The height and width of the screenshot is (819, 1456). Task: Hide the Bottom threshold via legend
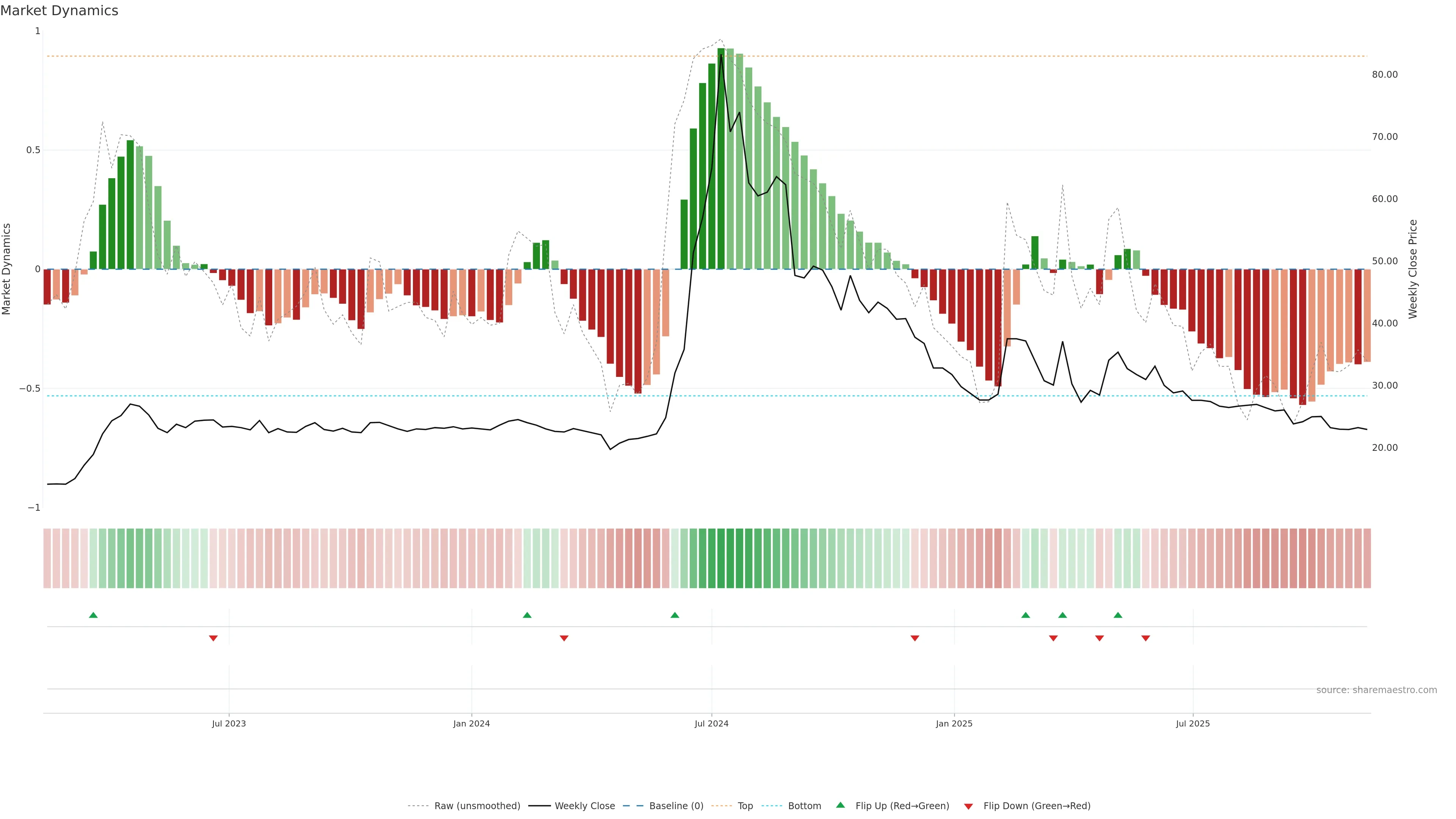(x=804, y=806)
